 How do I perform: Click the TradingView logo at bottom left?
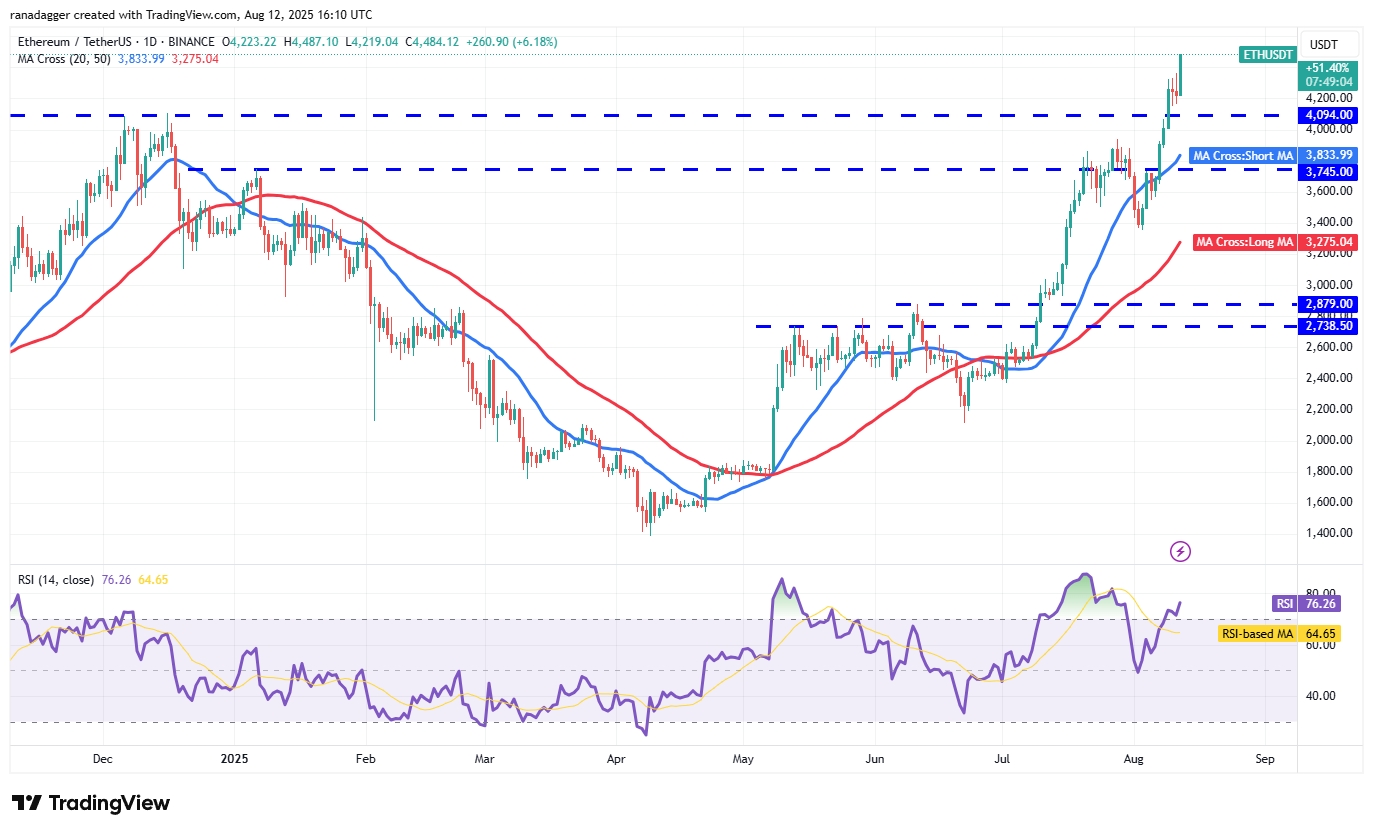point(91,803)
